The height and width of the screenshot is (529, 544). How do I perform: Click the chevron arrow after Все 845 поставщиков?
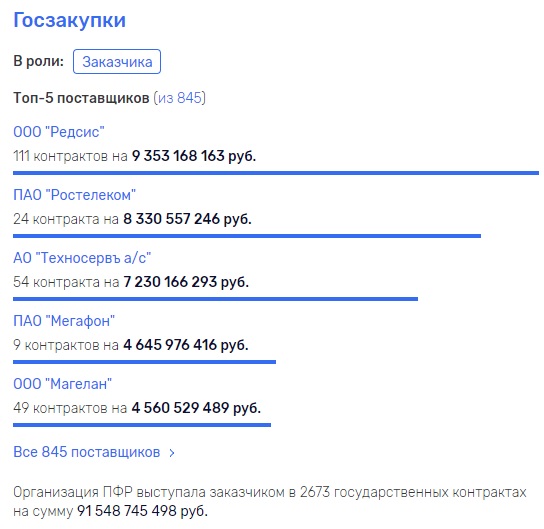click(172, 453)
